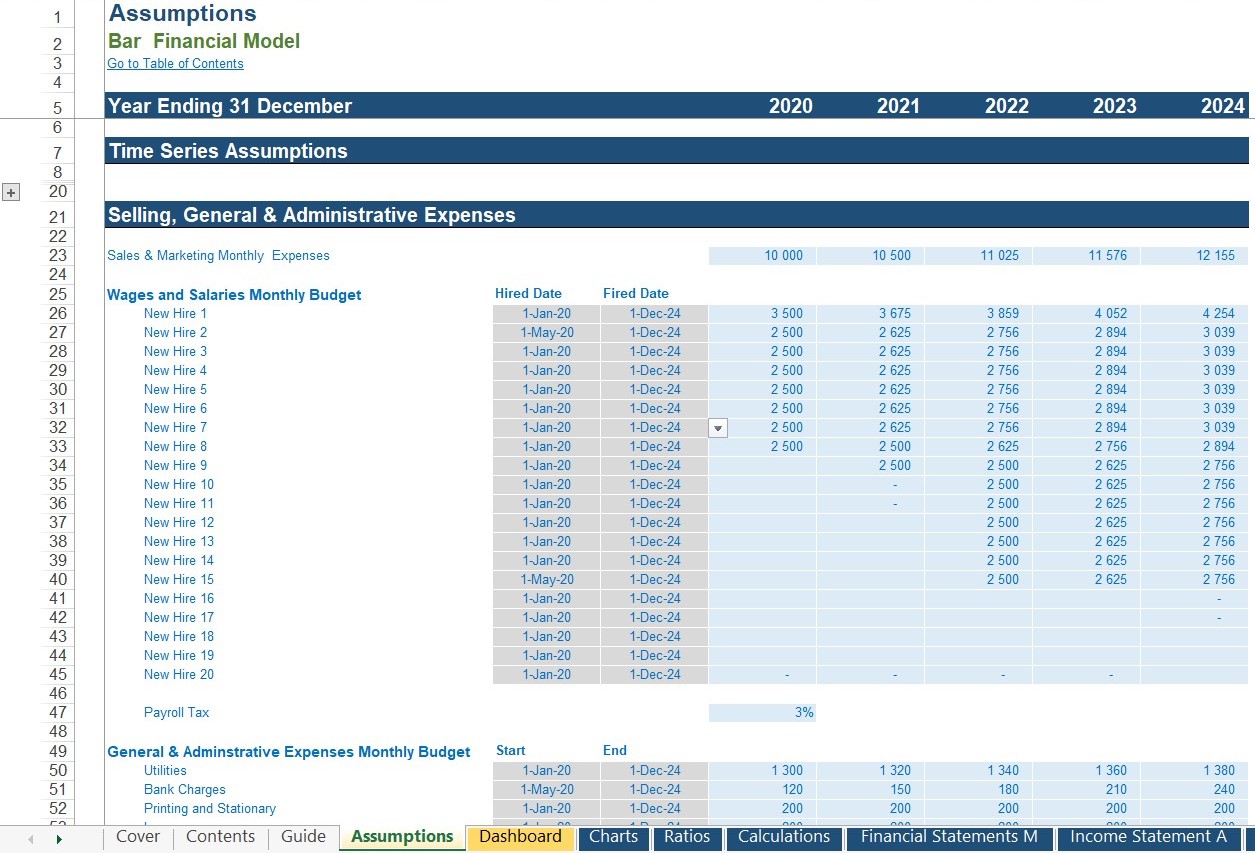Follow the Go to Table of Contents link
Screen dimensions: 1255x853
175,63
